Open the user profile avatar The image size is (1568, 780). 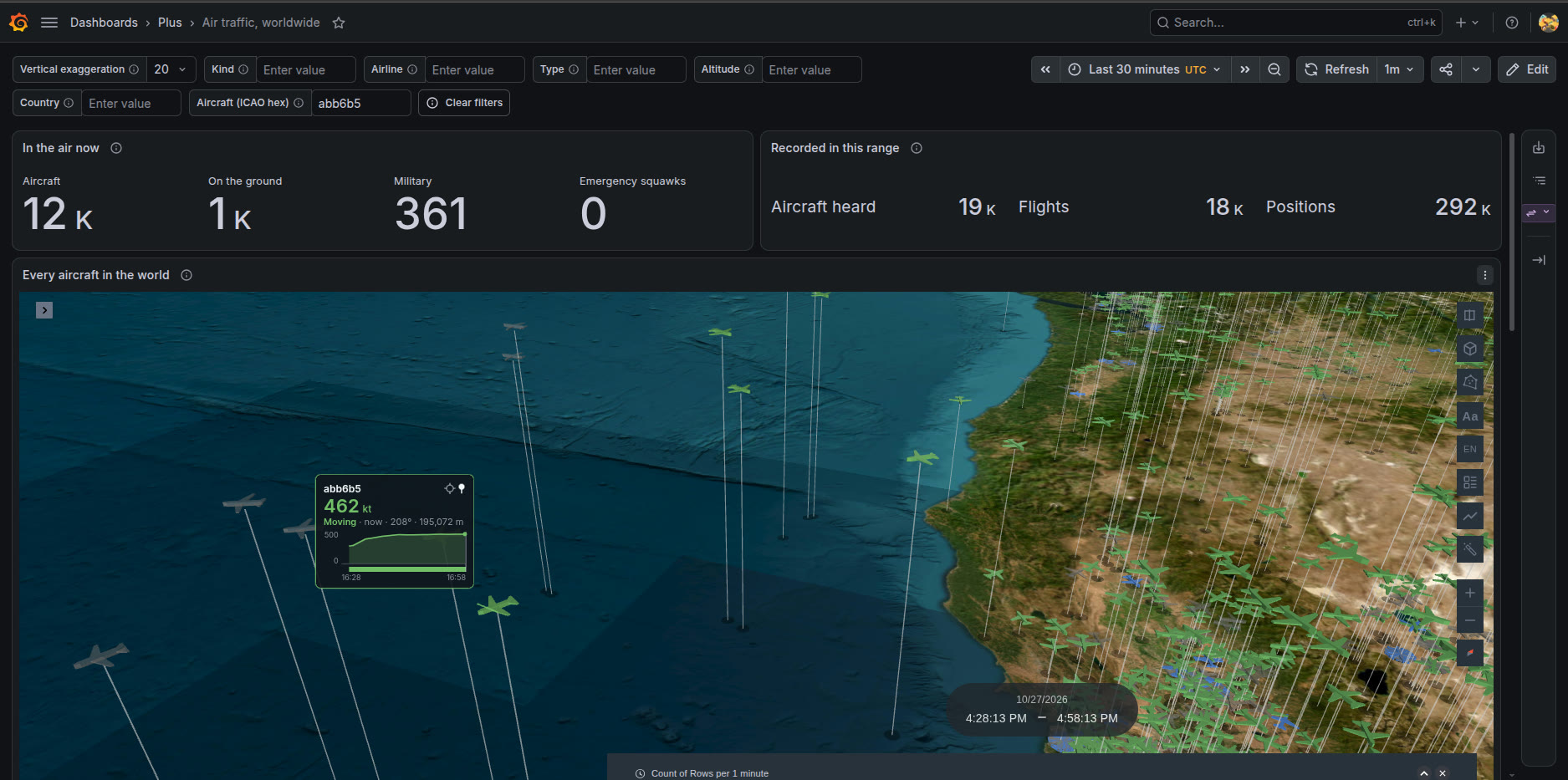(1549, 23)
